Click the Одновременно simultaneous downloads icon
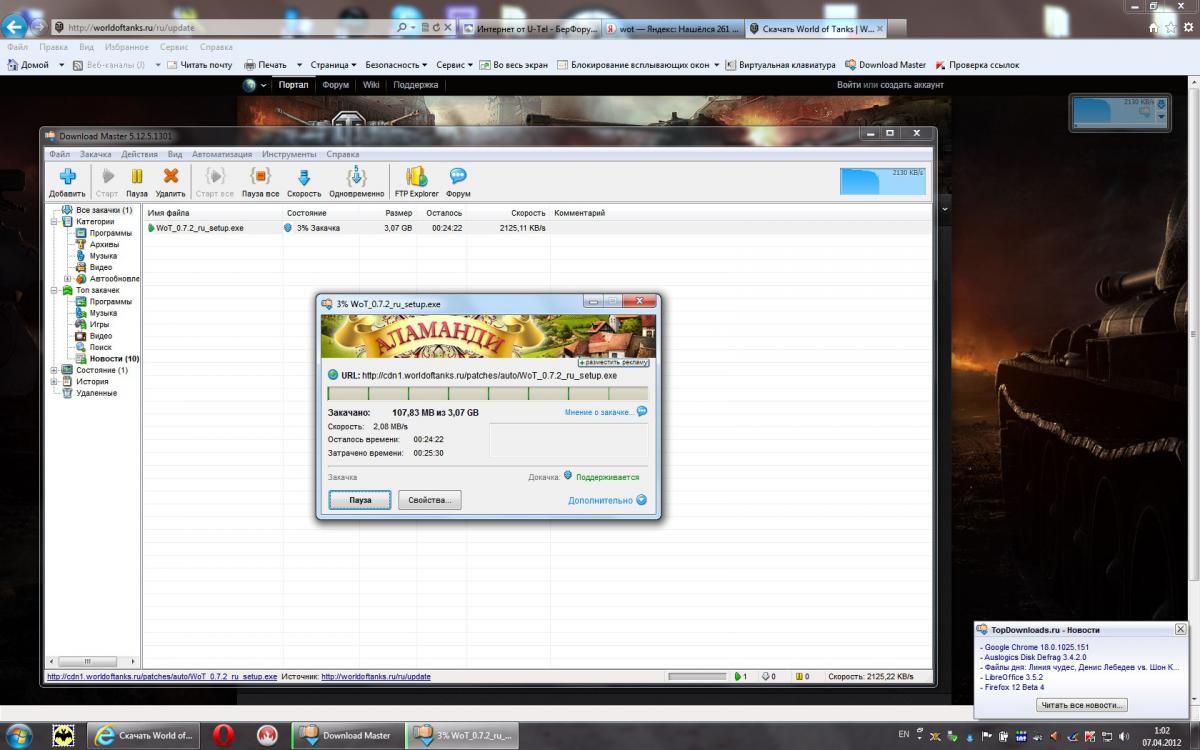Image resolution: width=1200 pixels, height=750 pixels. [356, 181]
